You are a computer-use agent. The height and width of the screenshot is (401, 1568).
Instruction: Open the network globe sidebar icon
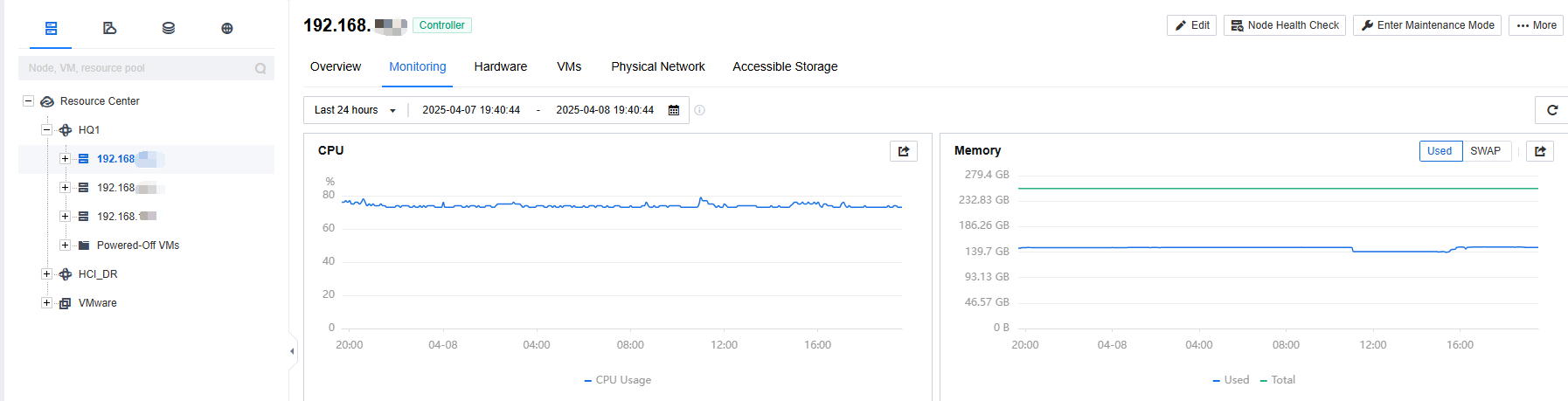[227, 28]
